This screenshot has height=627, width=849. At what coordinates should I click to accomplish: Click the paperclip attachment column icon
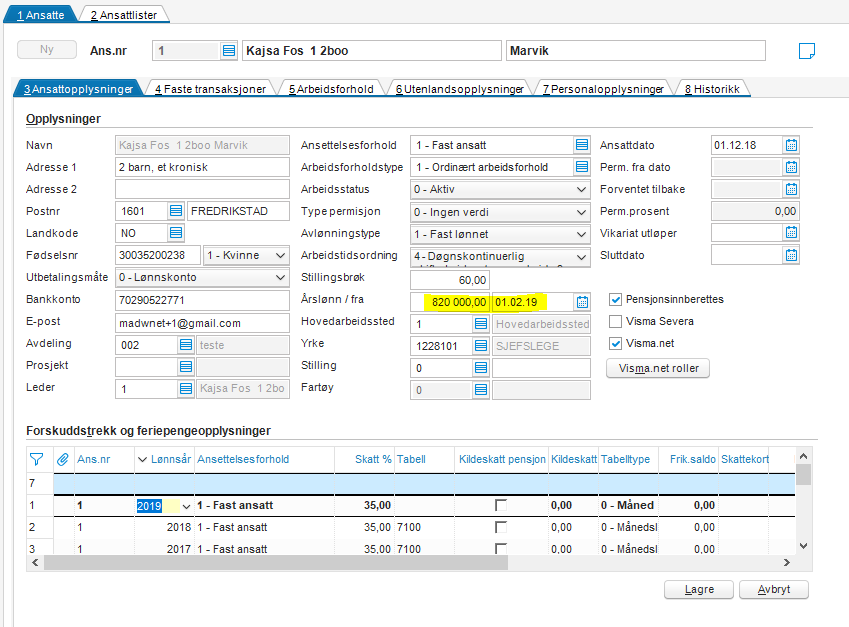coord(62,460)
